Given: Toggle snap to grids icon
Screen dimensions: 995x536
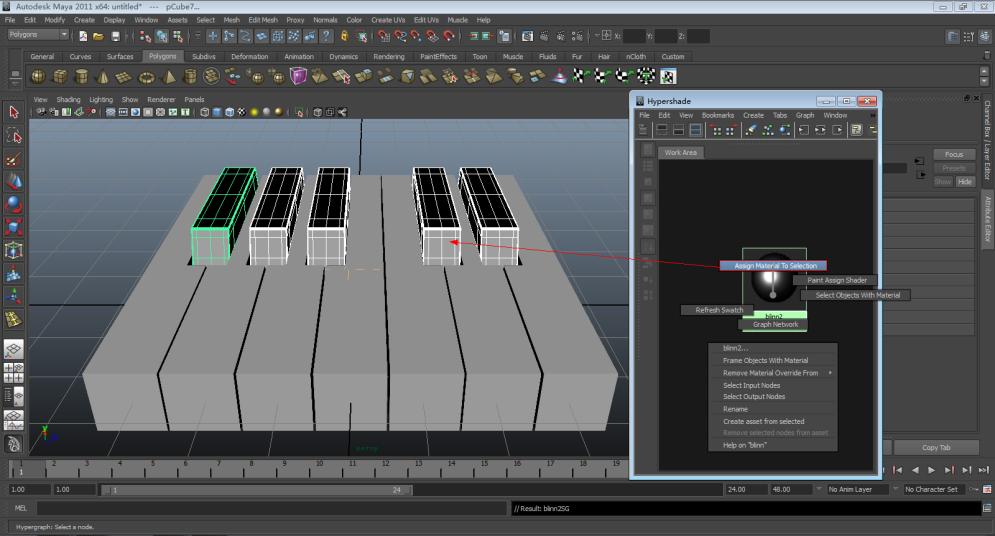Looking at the screenshot, I should [384, 36].
